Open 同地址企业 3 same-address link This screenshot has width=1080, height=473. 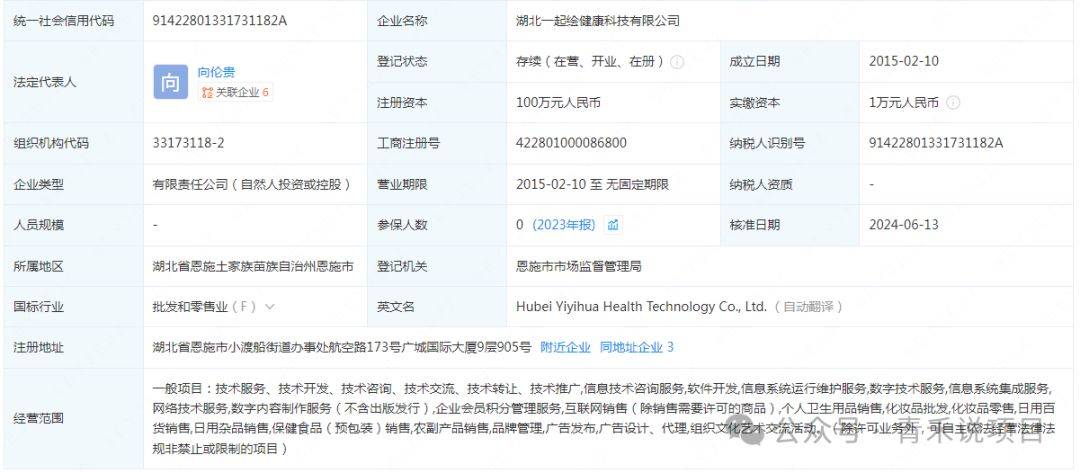[x=636, y=348]
